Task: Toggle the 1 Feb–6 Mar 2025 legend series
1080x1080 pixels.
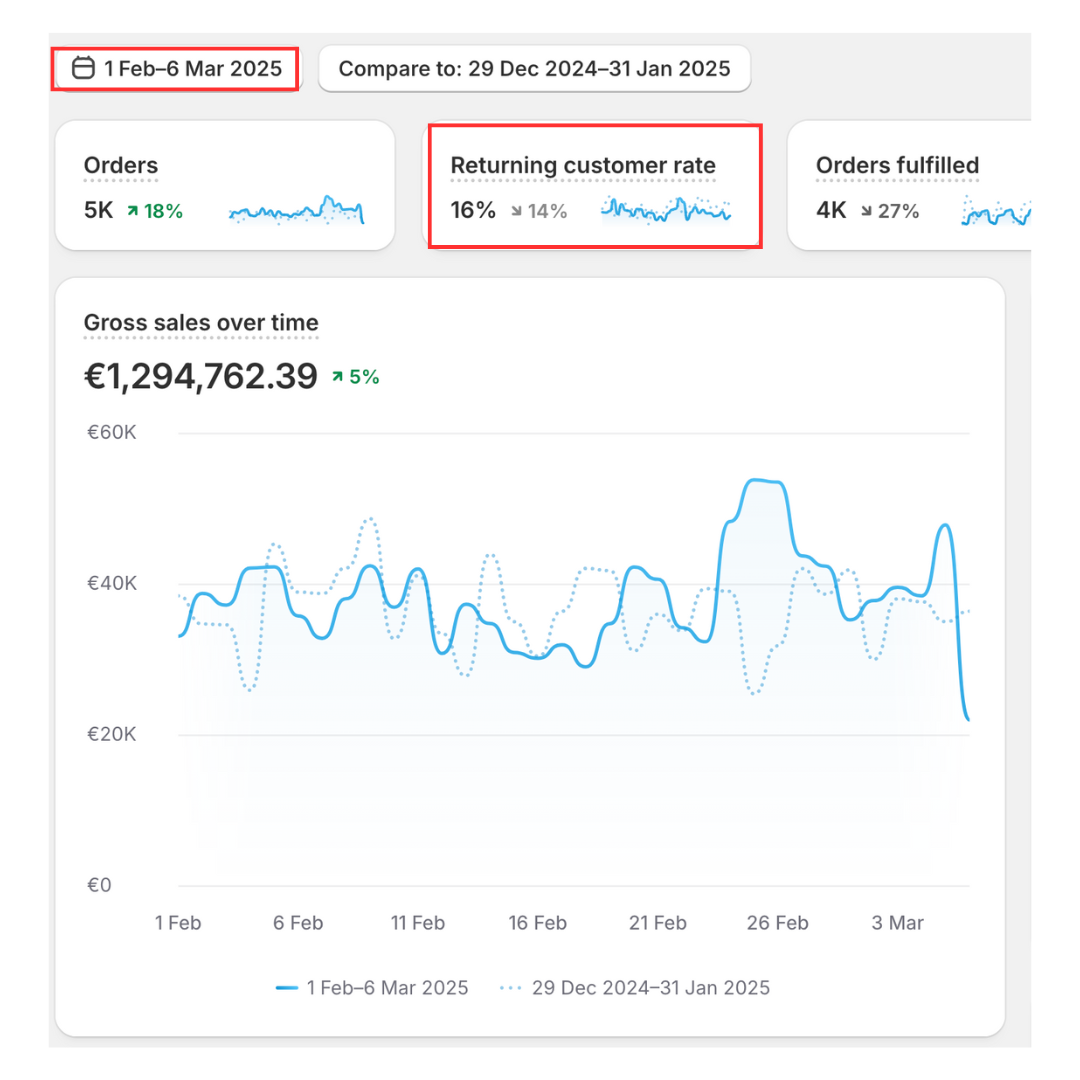Action: (387, 988)
